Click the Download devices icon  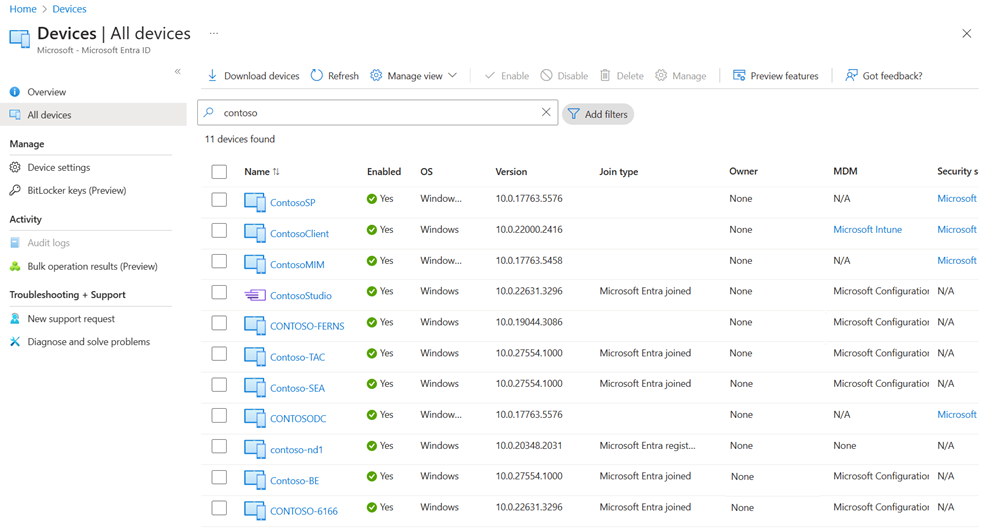click(x=212, y=76)
